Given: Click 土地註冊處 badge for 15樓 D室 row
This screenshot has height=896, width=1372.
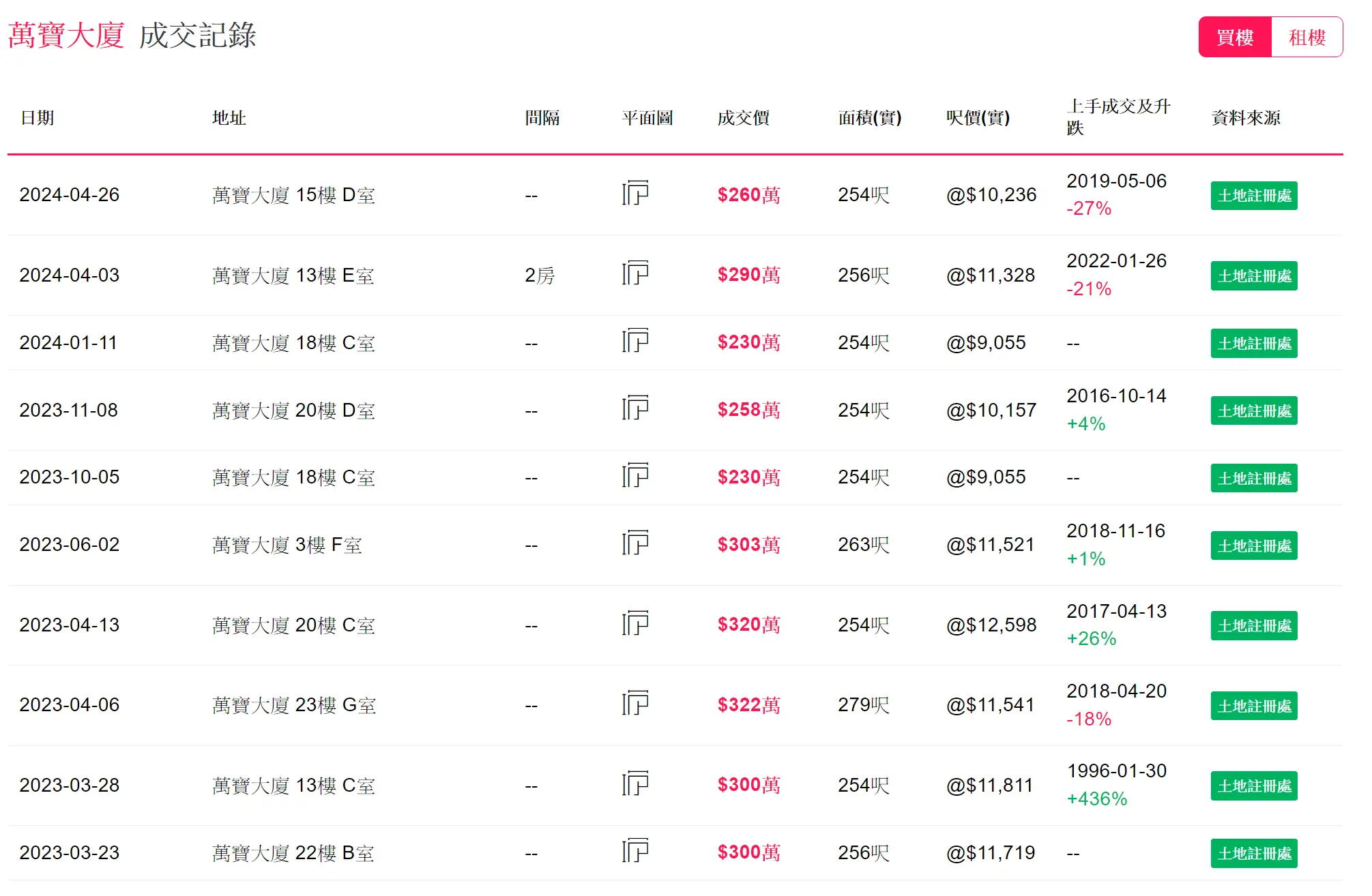Looking at the screenshot, I should tap(1254, 196).
